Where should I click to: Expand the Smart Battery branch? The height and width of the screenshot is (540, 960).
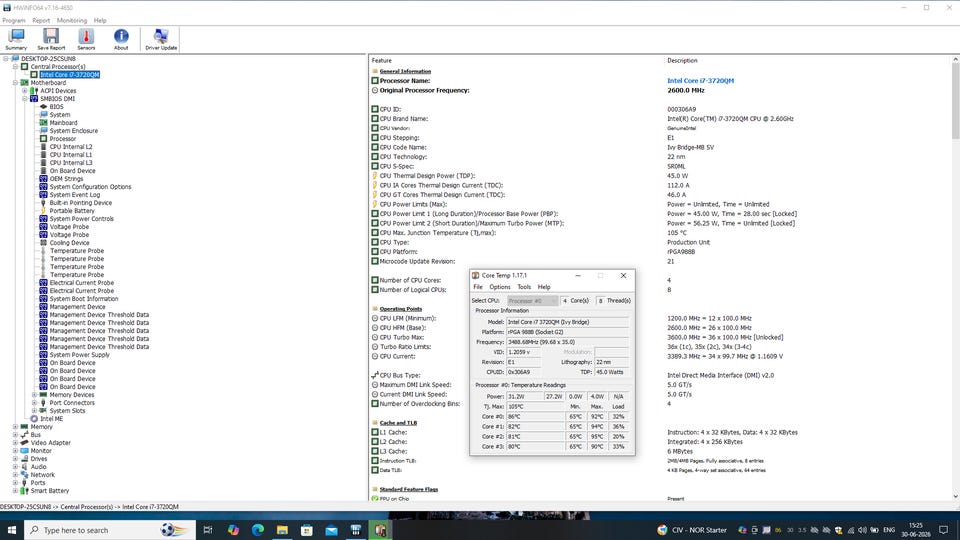(x=15, y=491)
